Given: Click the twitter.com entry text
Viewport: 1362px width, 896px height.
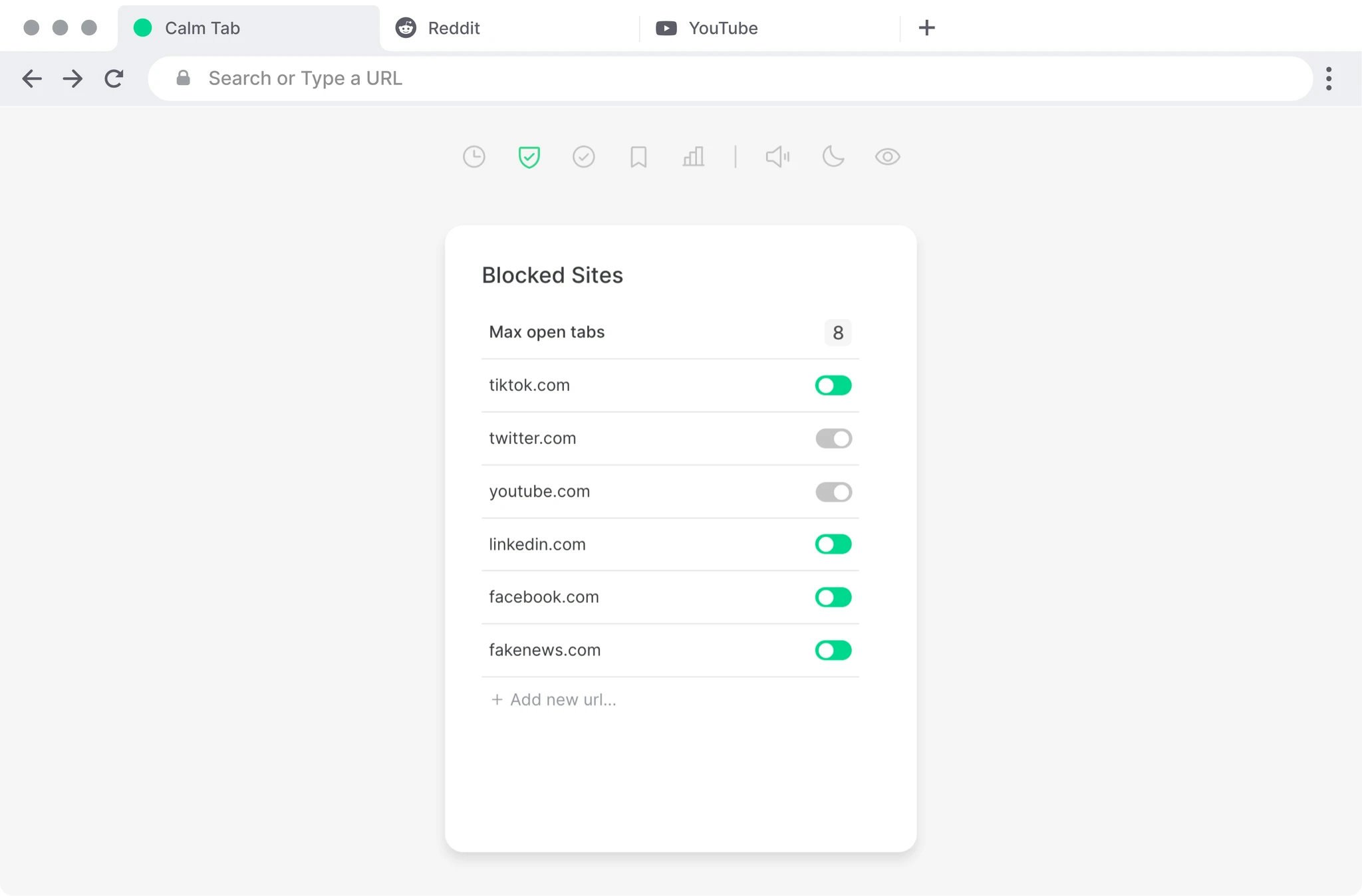Looking at the screenshot, I should tap(533, 438).
